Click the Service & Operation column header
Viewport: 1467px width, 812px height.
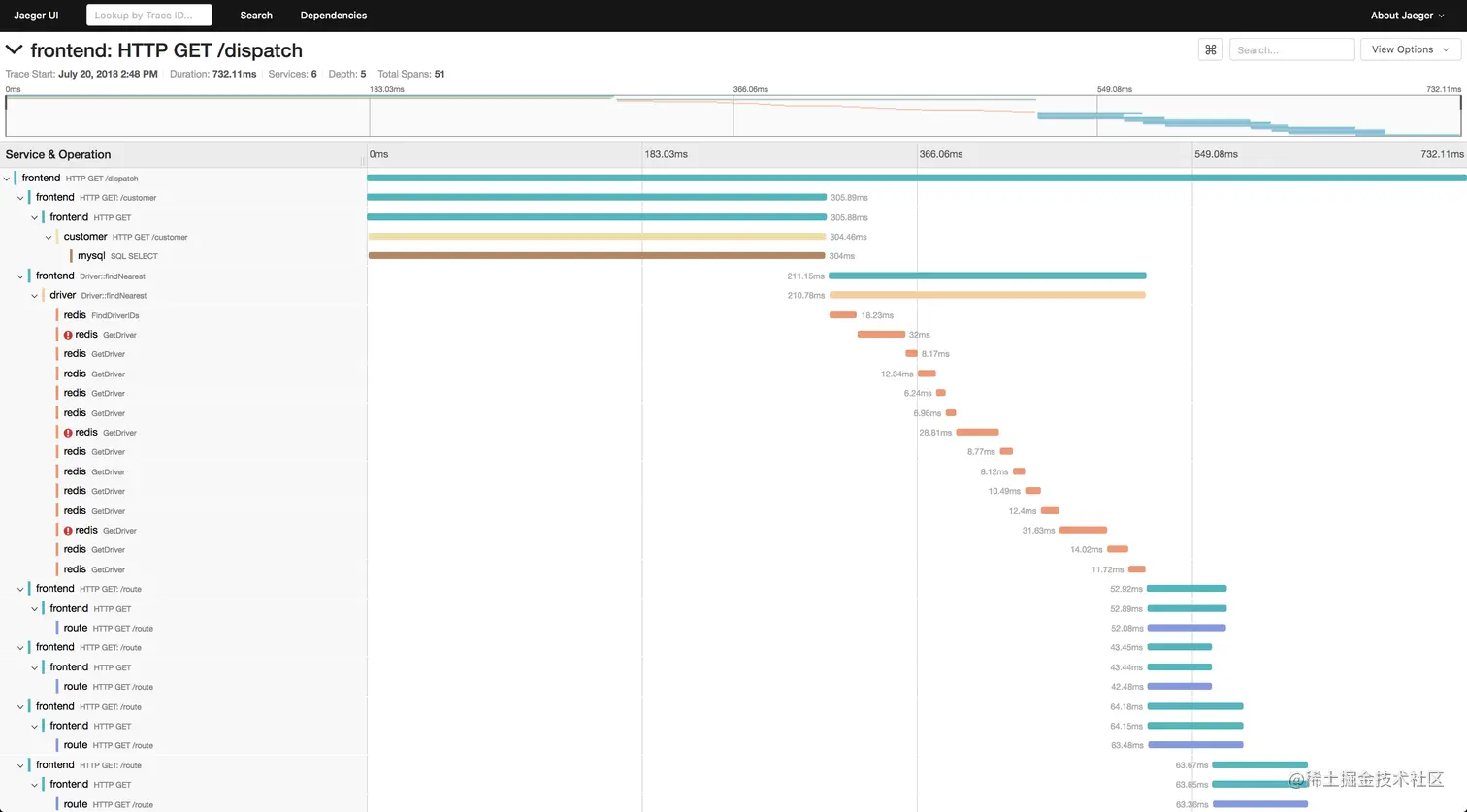pos(58,154)
